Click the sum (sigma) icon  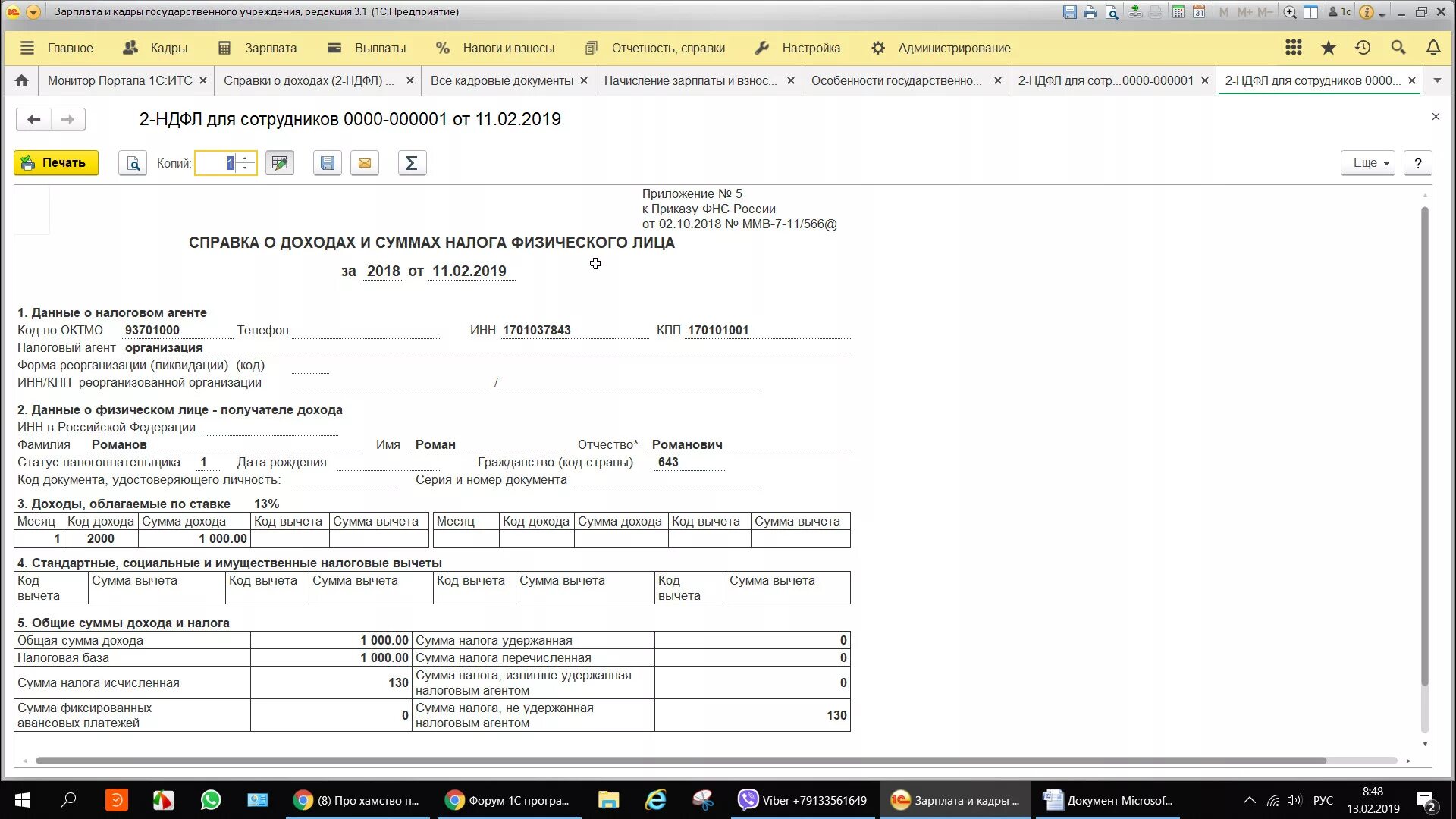click(x=412, y=163)
